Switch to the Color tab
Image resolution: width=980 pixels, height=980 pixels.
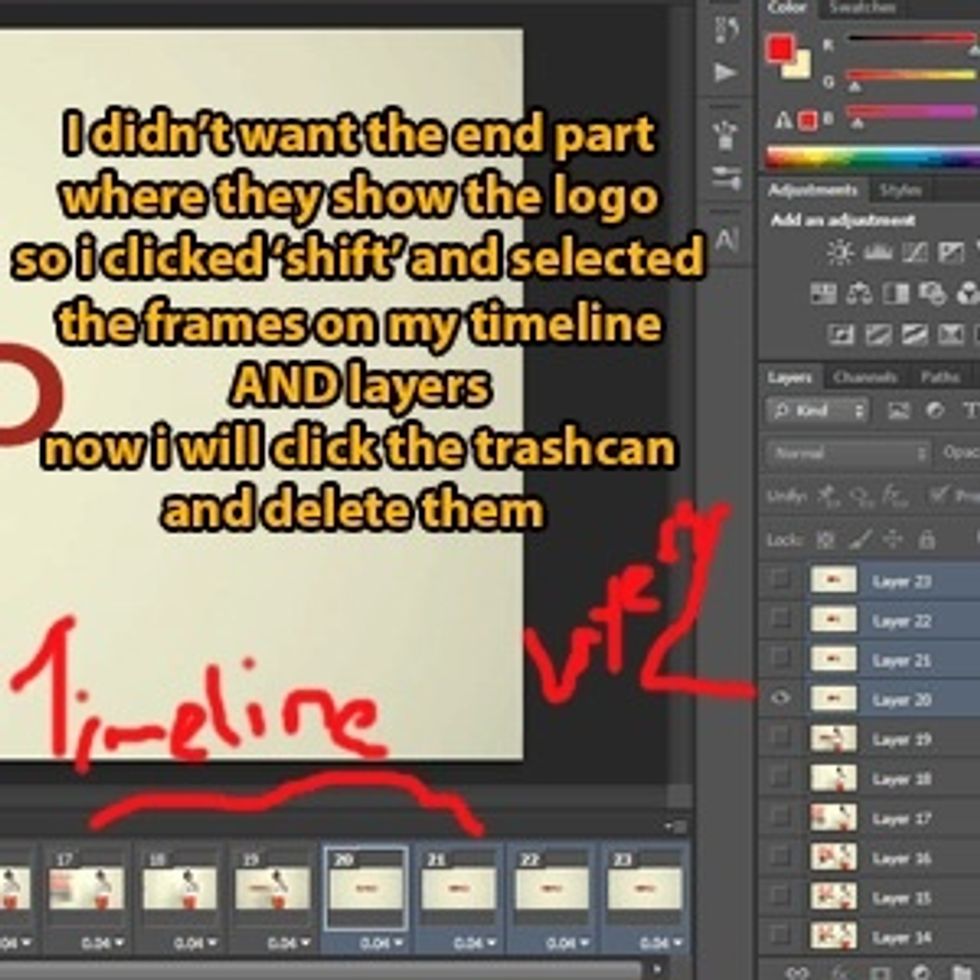pos(787,8)
